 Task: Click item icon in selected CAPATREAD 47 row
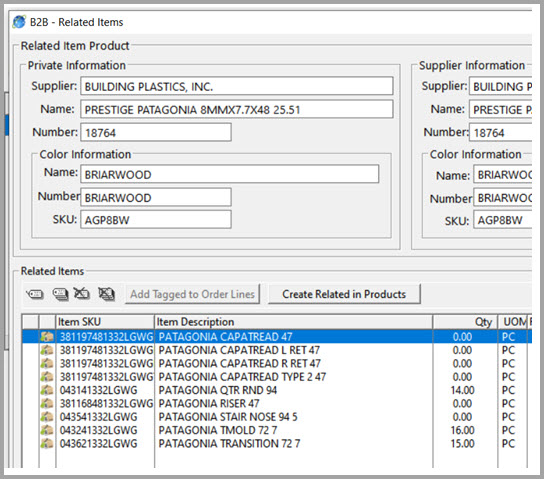[47, 336]
